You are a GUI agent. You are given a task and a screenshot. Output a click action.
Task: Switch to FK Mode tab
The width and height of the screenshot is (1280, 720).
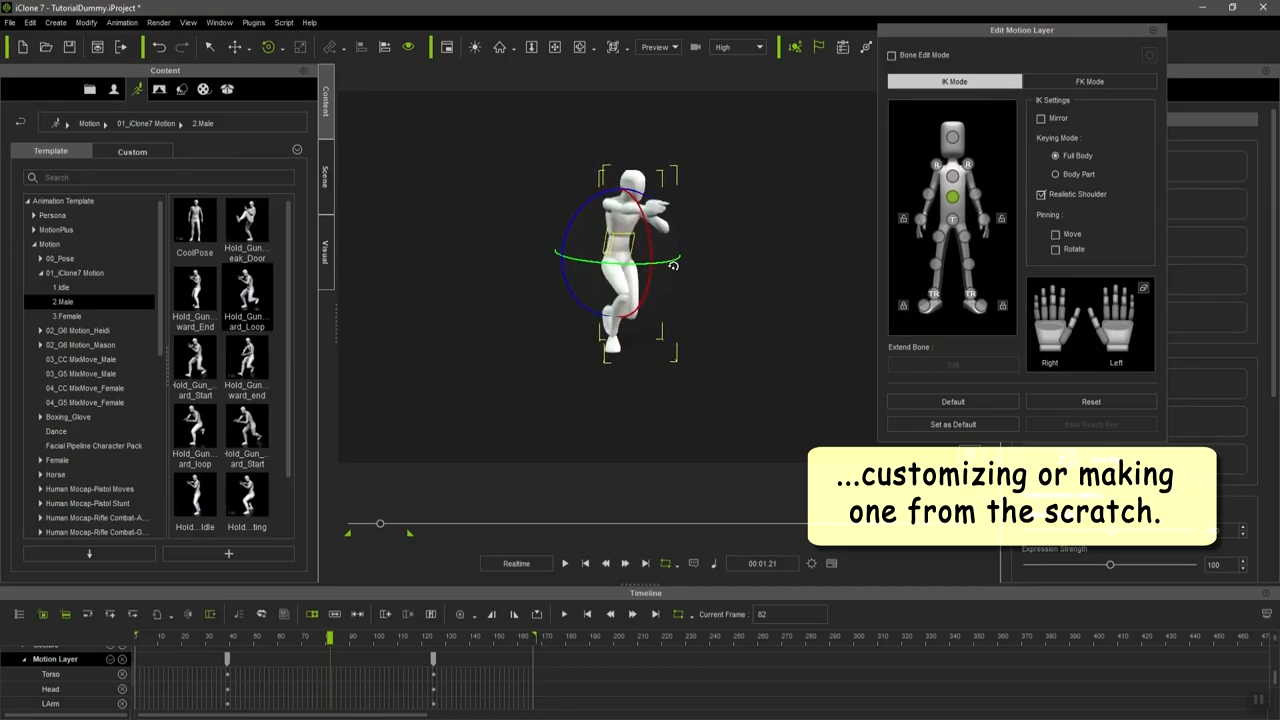1089,81
